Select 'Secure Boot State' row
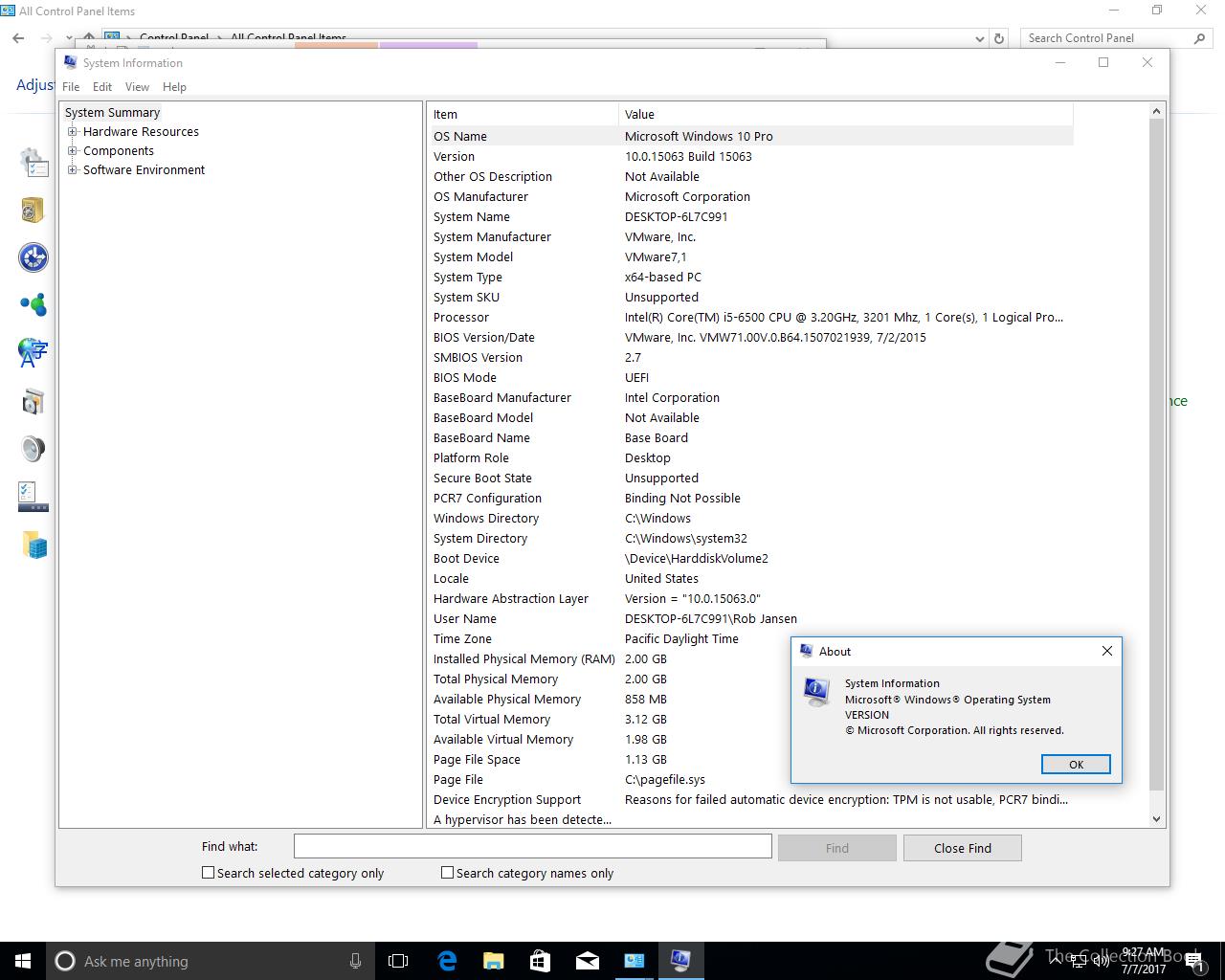The height and width of the screenshot is (980, 1225). click(750, 478)
